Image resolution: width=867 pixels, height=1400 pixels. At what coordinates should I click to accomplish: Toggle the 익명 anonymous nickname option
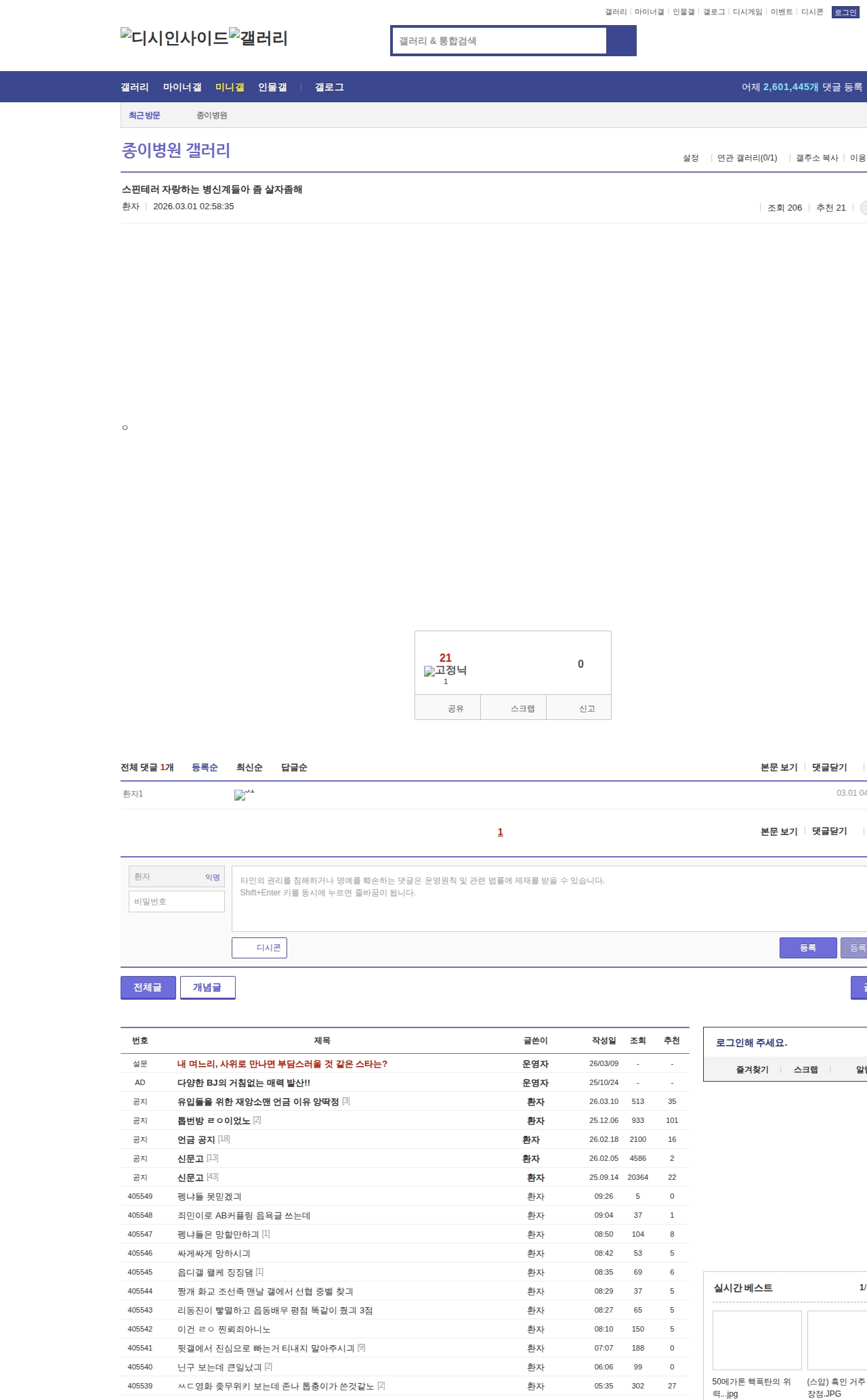(x=213, y=877)
